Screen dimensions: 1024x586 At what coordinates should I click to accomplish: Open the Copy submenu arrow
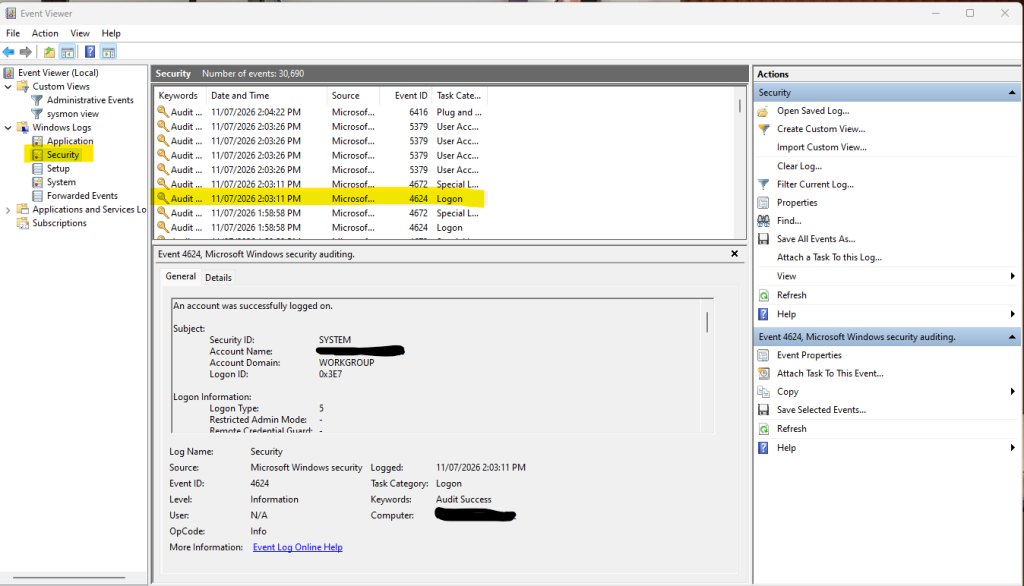(1012, 392)
